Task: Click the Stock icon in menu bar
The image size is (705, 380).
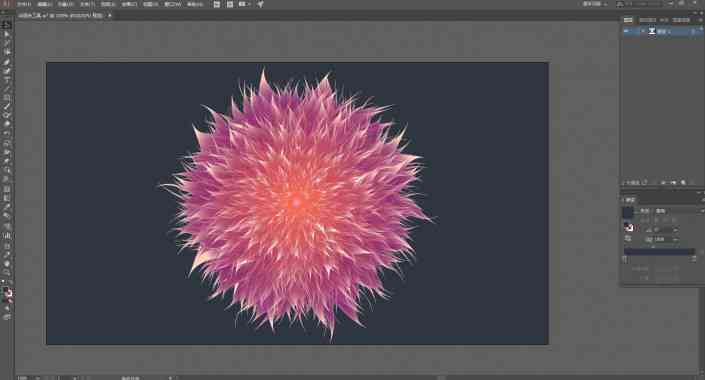Action: click(x=230, y=4)
